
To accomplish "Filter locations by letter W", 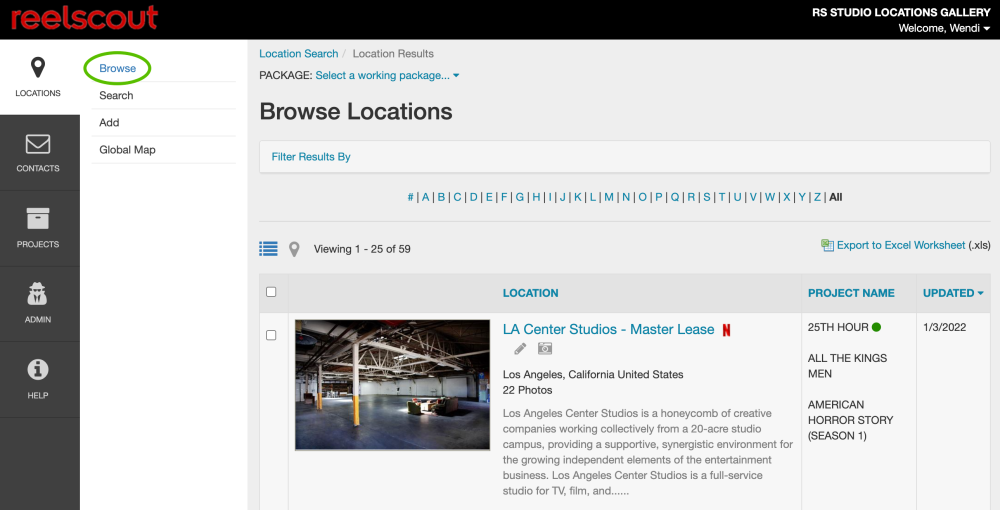I will 770,197.
